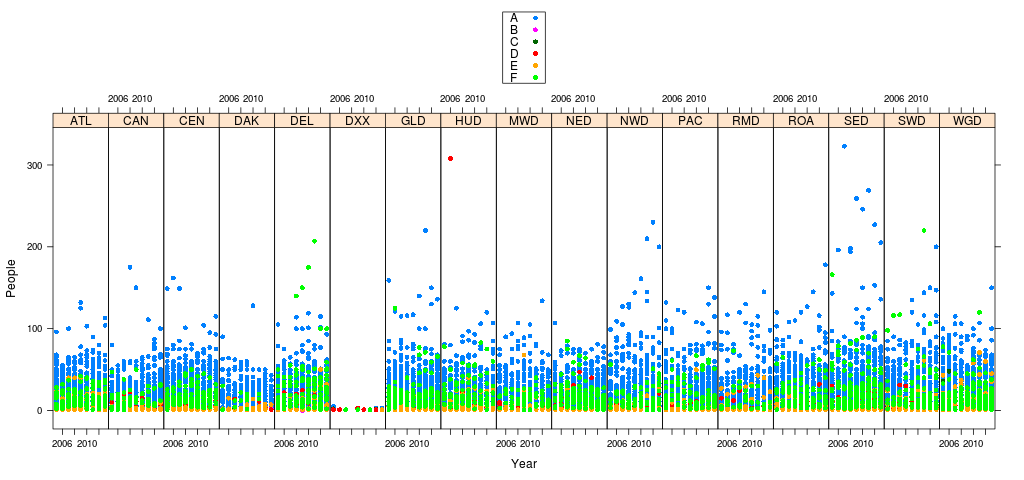This screenshot has height=480, width=1024.
Task: Click the magenta legend marker for B
Action: click(536, 29)
